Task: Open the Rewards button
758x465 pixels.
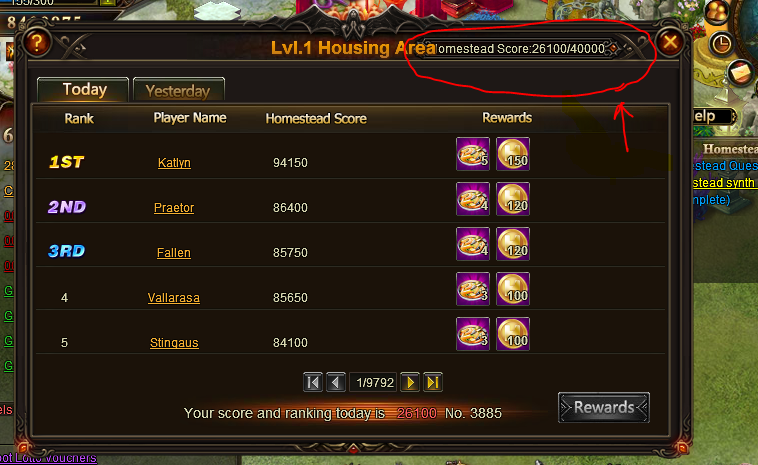Action: point(604,407)
